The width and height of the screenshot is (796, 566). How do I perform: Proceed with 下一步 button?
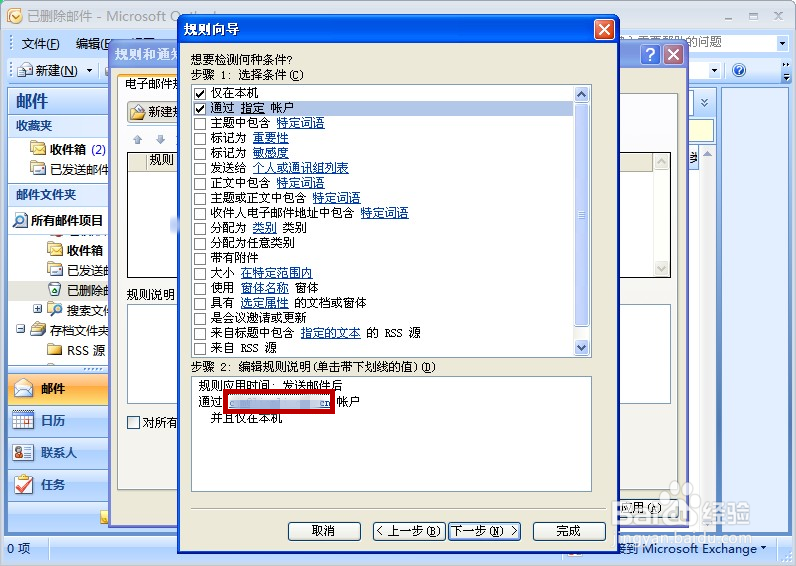[484, 531]
